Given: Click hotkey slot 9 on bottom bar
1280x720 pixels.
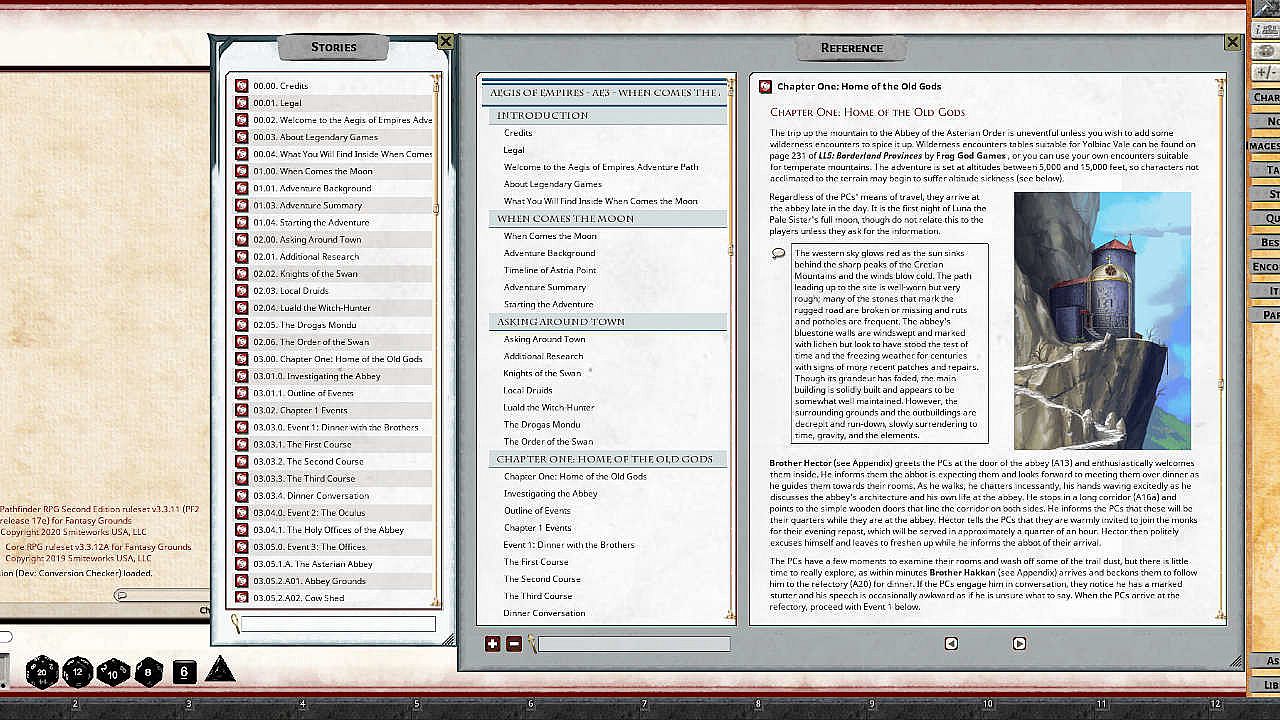Looking at the screenshot, I should (x=871, y=704).
